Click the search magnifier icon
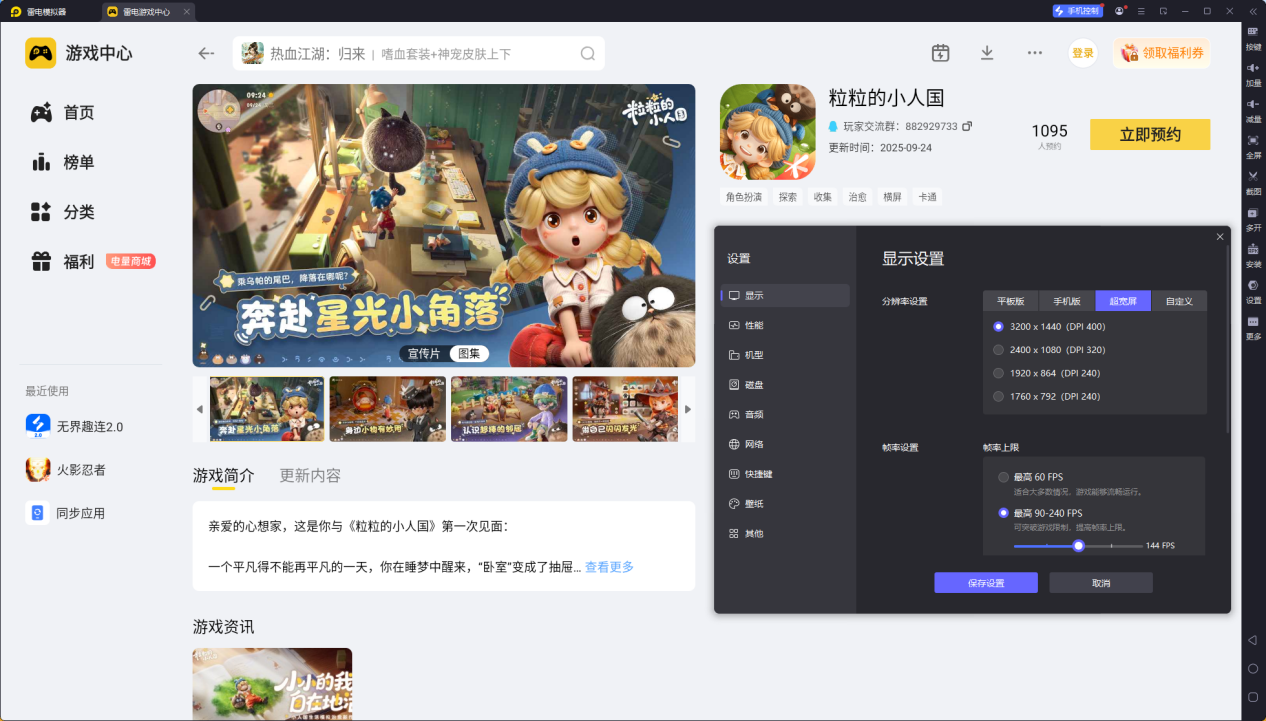The height and width of the screenshot is (721, 1266). pos(588,54)
